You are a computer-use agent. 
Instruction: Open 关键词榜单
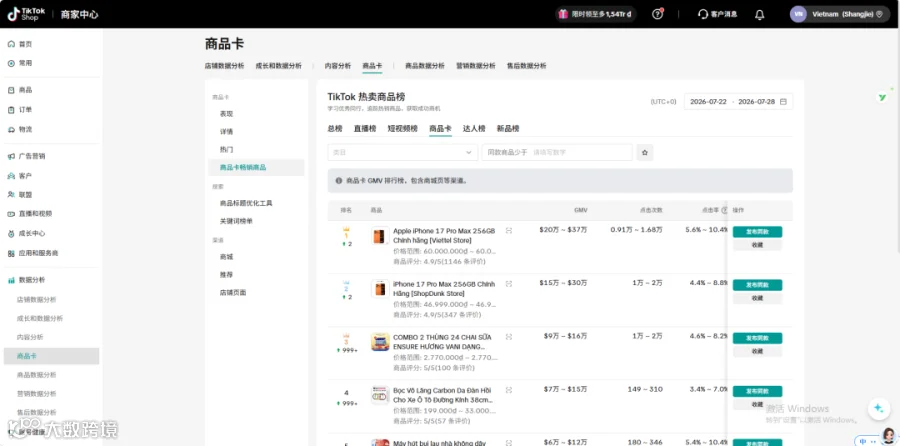(236, 222)
